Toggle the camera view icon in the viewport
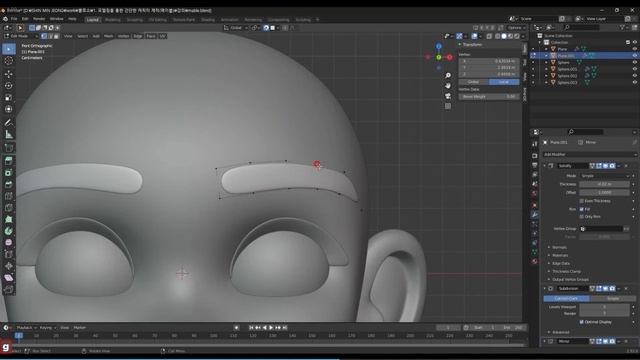 pyautogui.click(x=448, y=96)
